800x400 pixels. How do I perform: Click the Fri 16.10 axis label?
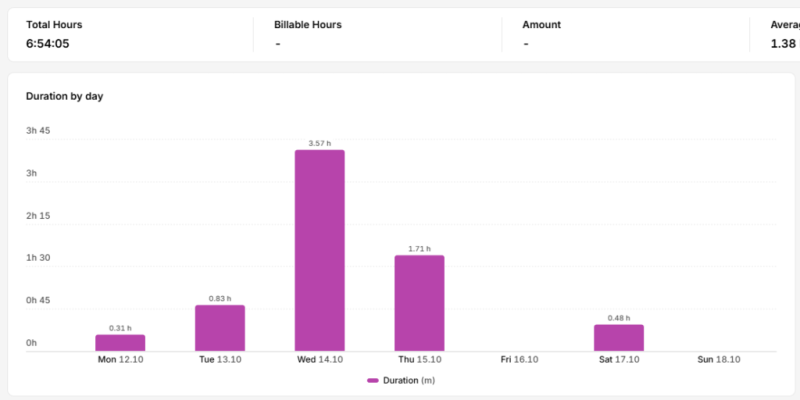click(x=519, y=360)
